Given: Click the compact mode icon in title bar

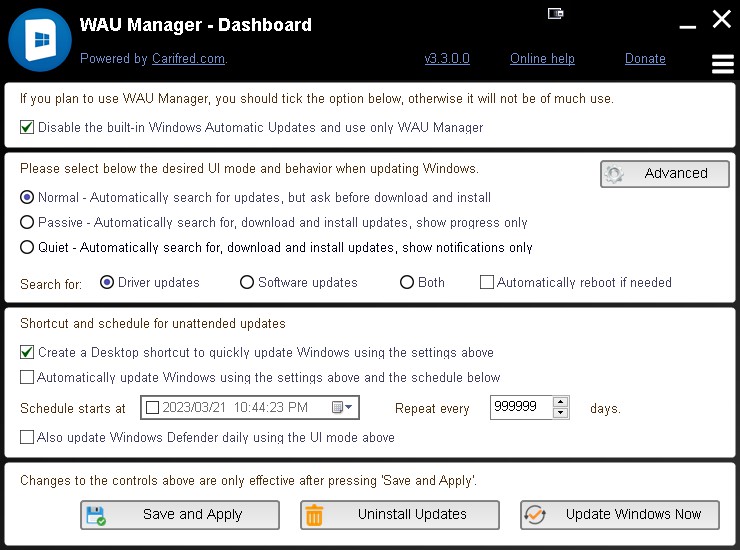Looking at the screenshot, I should coord(555,14).
